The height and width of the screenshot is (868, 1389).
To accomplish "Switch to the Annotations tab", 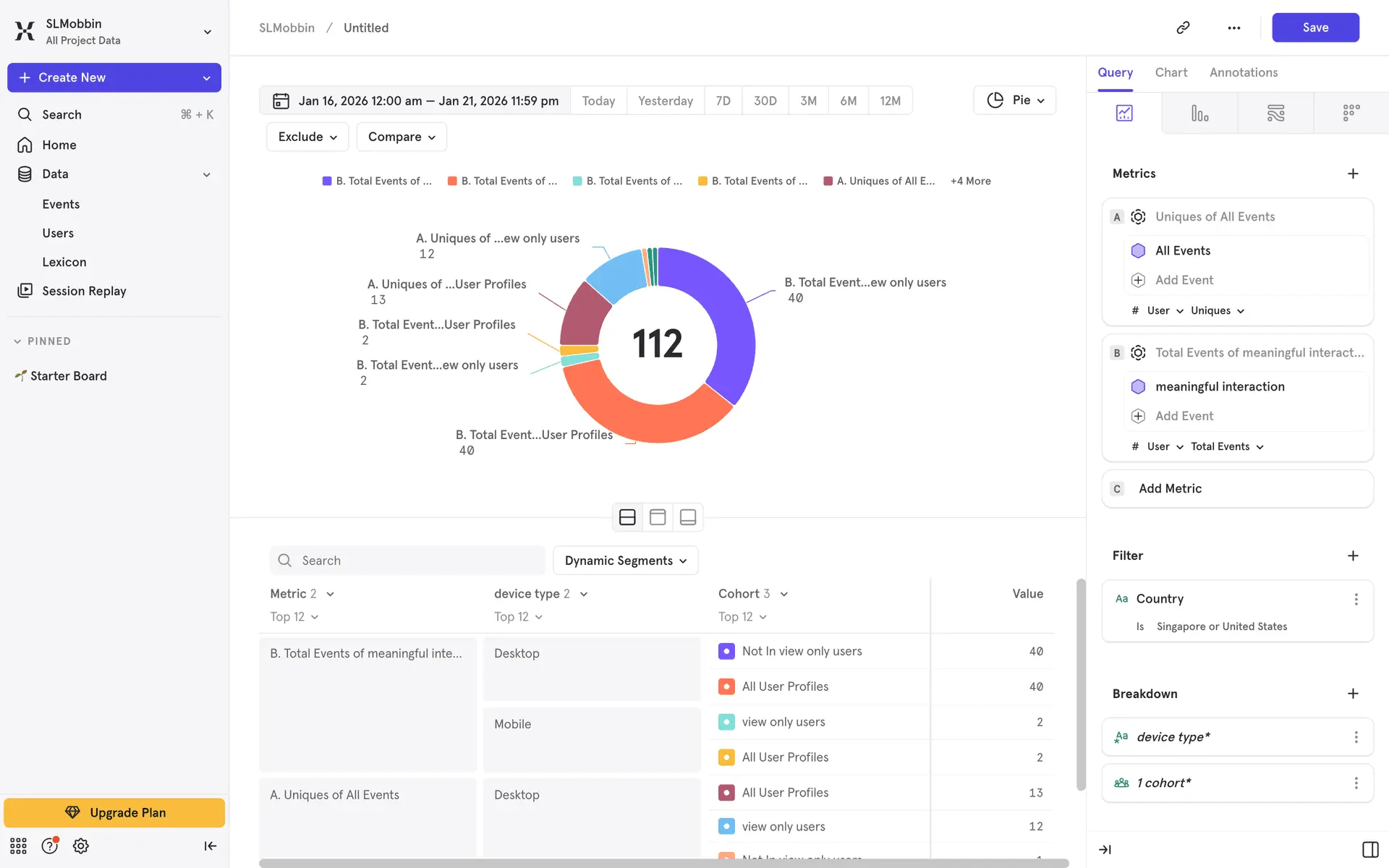I will pyautogui.click(x=1243, y=72).
